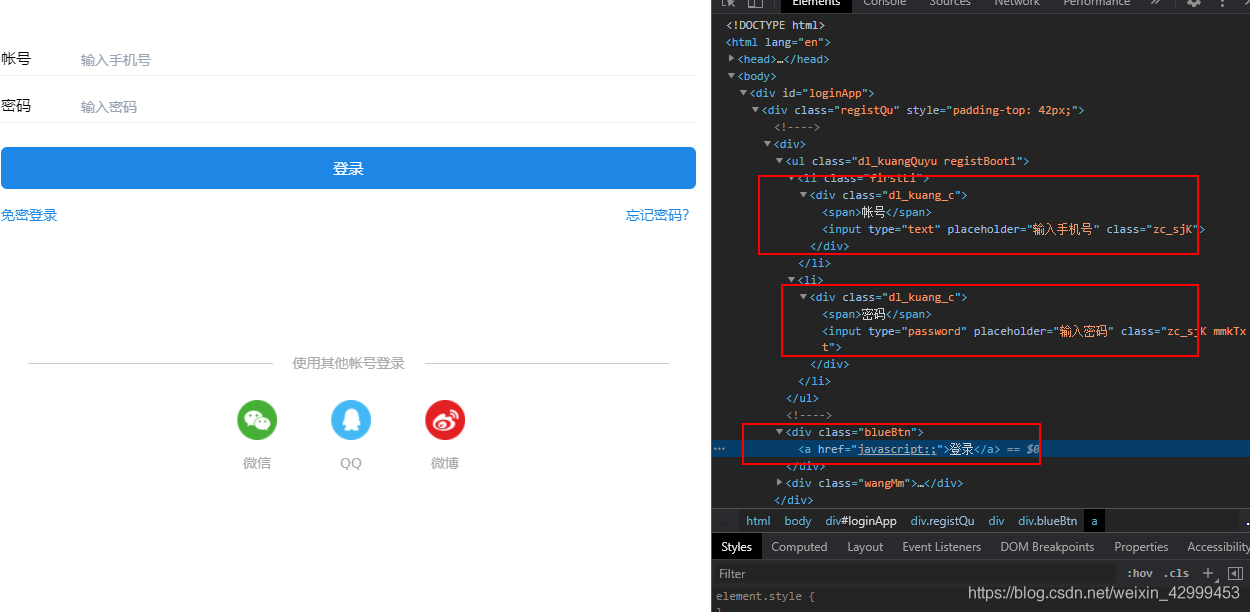
Task: Click the 输入手机号 account input field
Action: click(x=387, y=60)
